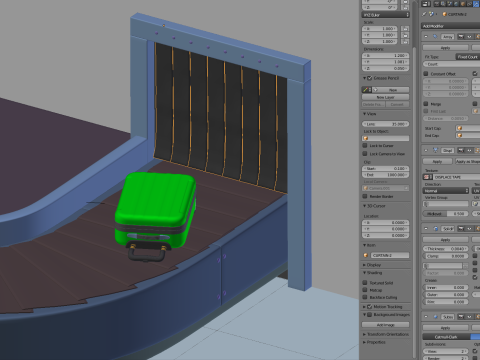Click Apply in the Array modifier
Screen dimensions: 480x360
446,48
